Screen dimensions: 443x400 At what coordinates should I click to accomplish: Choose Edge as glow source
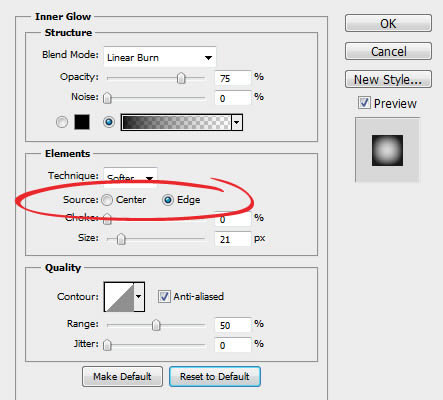pos(168,200)
